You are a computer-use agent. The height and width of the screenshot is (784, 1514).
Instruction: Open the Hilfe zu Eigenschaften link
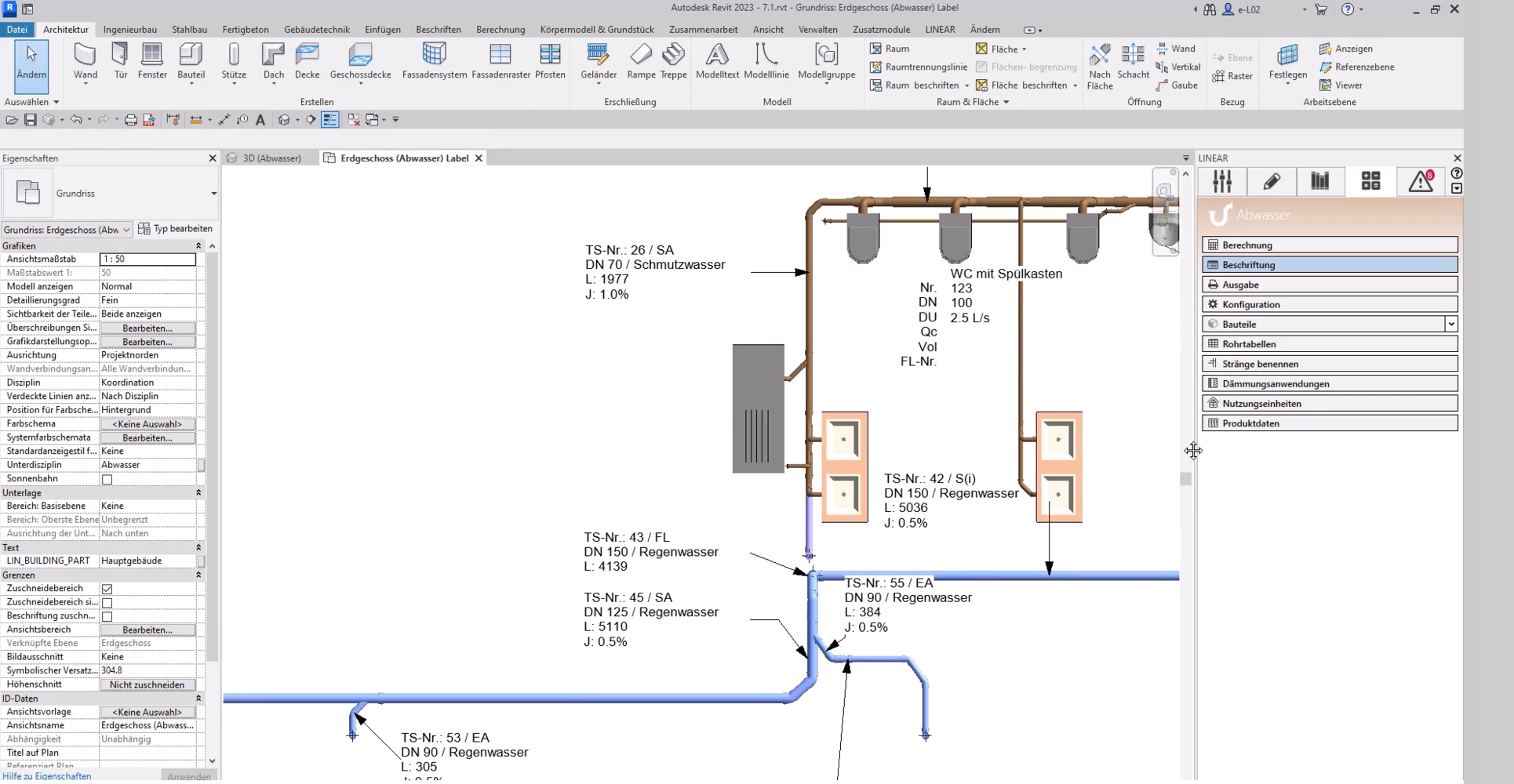click(x=47, y=776)
